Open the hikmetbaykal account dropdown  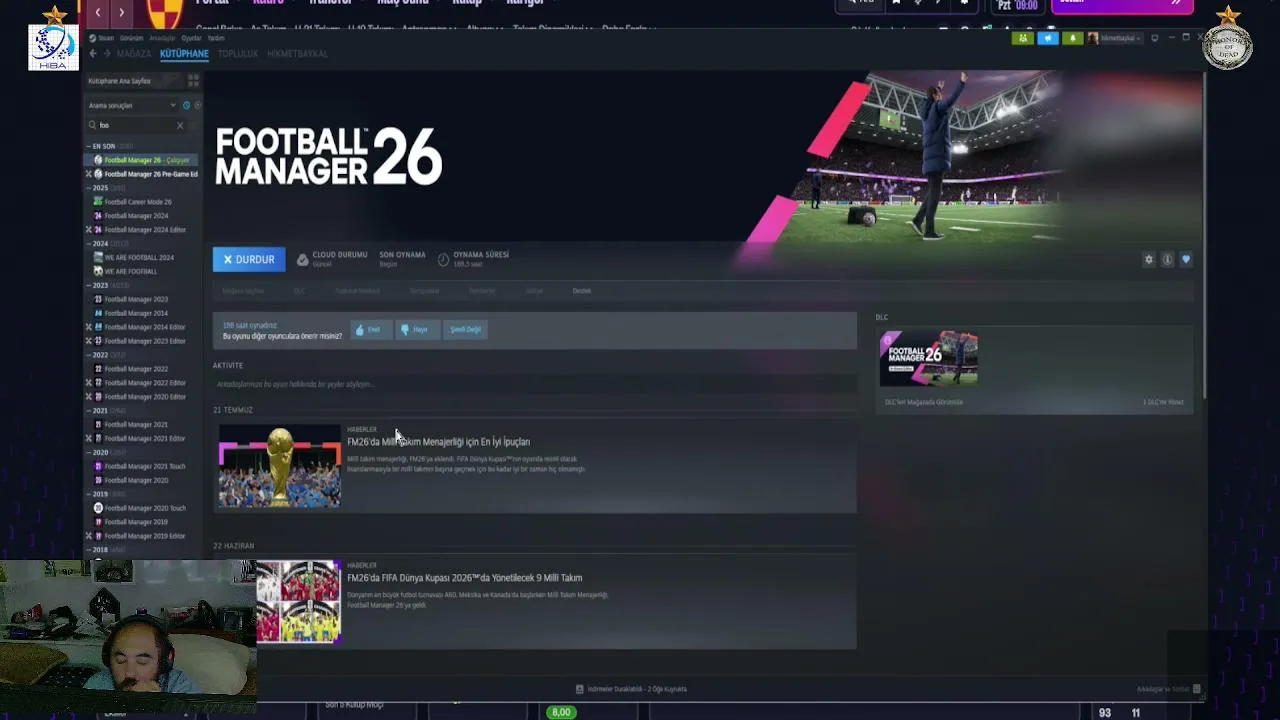1114,39
